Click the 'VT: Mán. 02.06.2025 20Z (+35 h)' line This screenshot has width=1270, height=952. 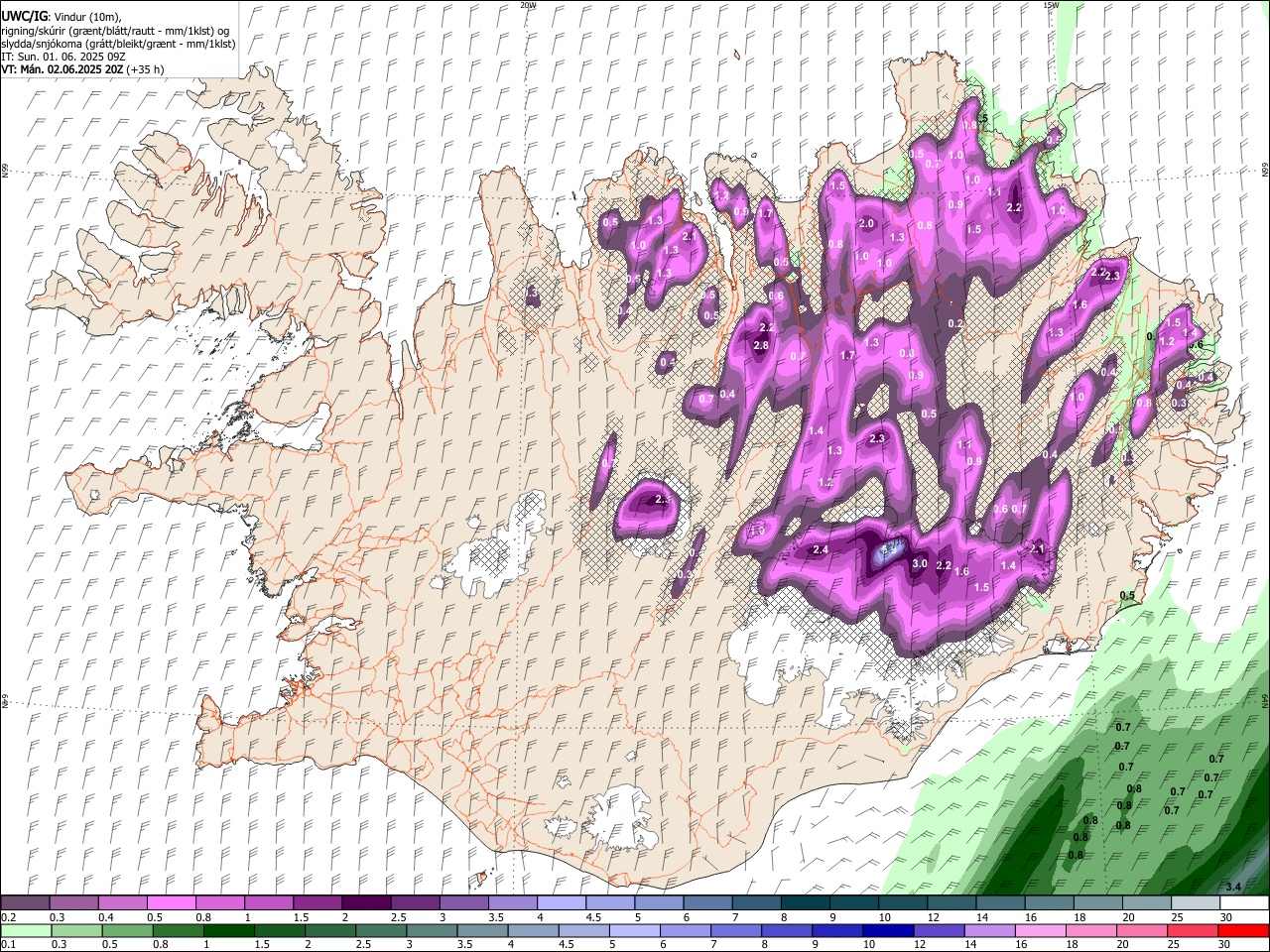83,69
